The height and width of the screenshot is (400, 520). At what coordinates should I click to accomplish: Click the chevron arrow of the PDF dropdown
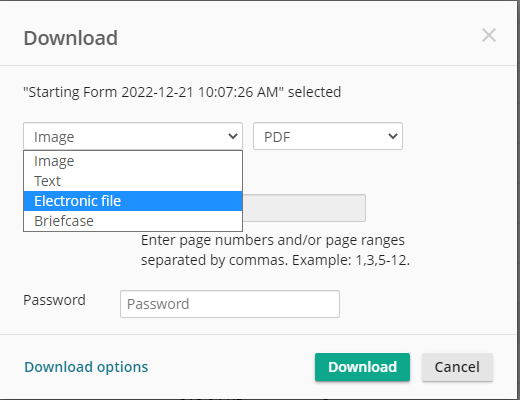(x=393, y=136)
